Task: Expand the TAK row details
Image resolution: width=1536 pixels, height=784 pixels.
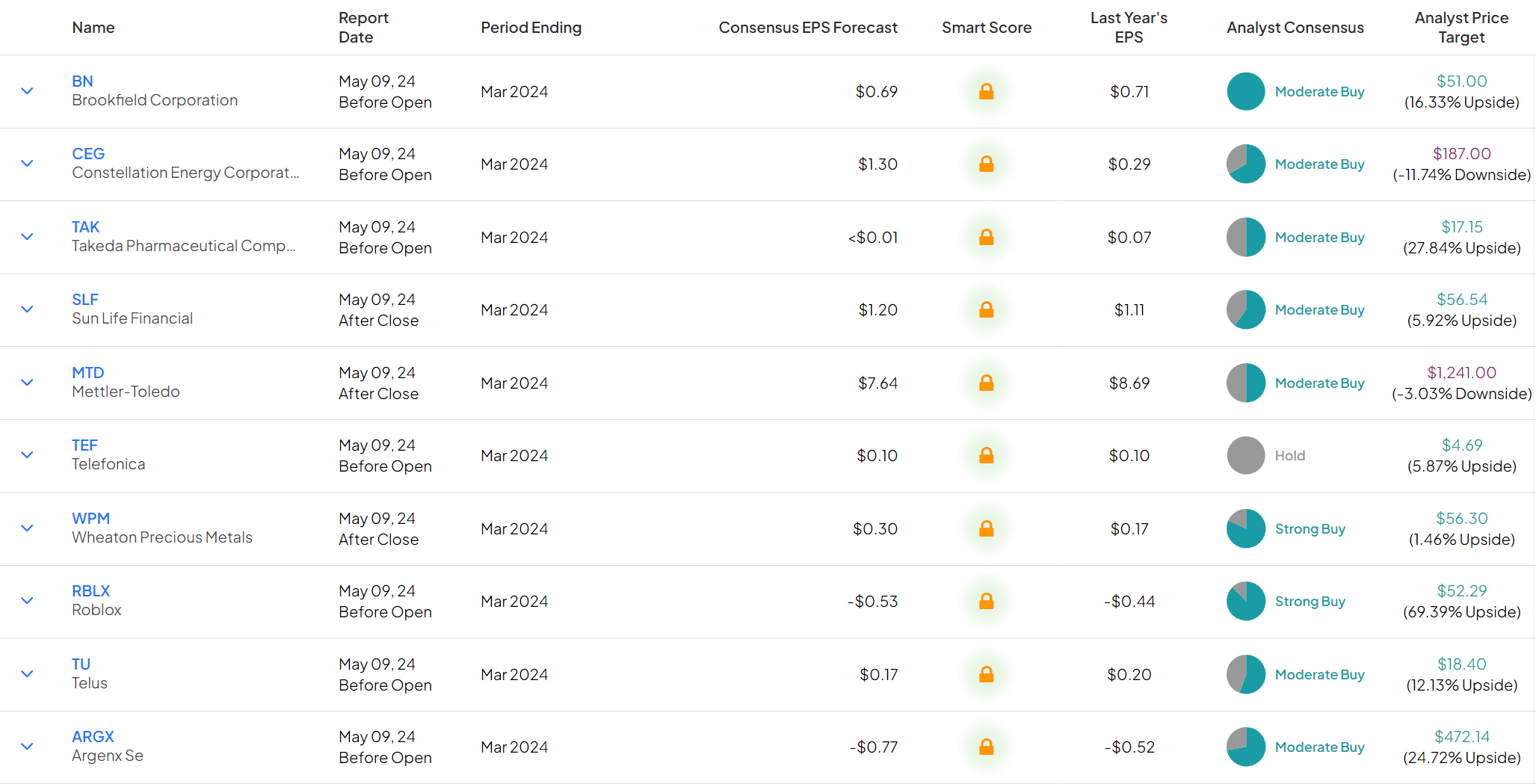Action: tap(27, 237)
